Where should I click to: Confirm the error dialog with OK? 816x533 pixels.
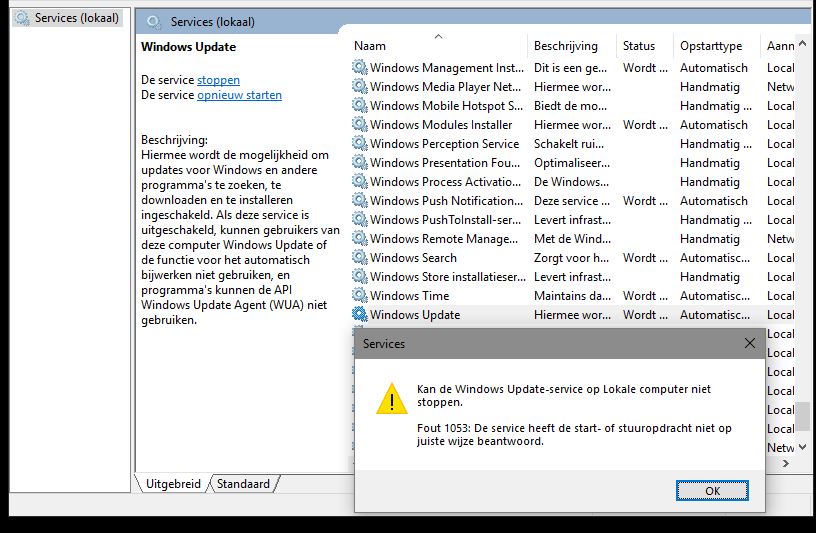712,491
